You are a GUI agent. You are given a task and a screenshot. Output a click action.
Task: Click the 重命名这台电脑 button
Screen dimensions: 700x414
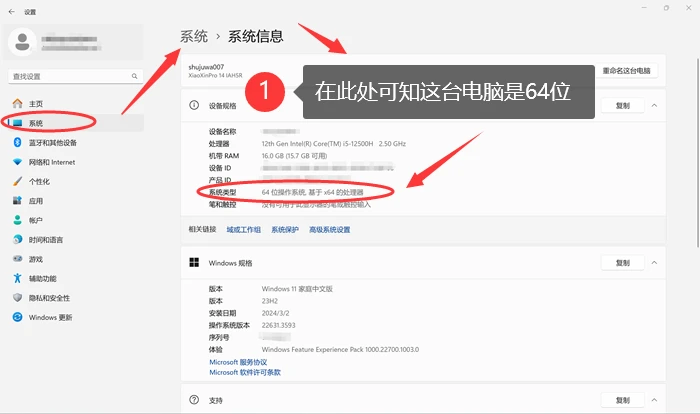[x=626, y=71]
